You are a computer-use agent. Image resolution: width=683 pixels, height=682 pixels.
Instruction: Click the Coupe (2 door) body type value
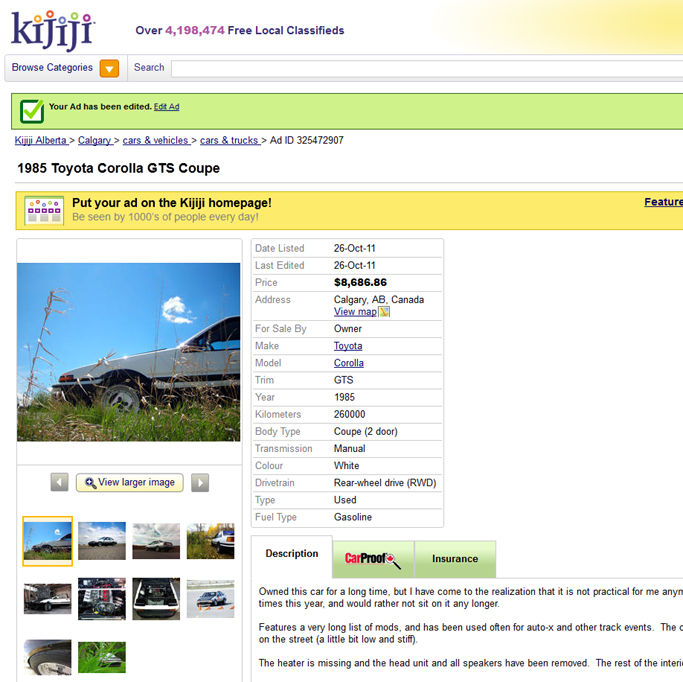(x=366, y=432)
